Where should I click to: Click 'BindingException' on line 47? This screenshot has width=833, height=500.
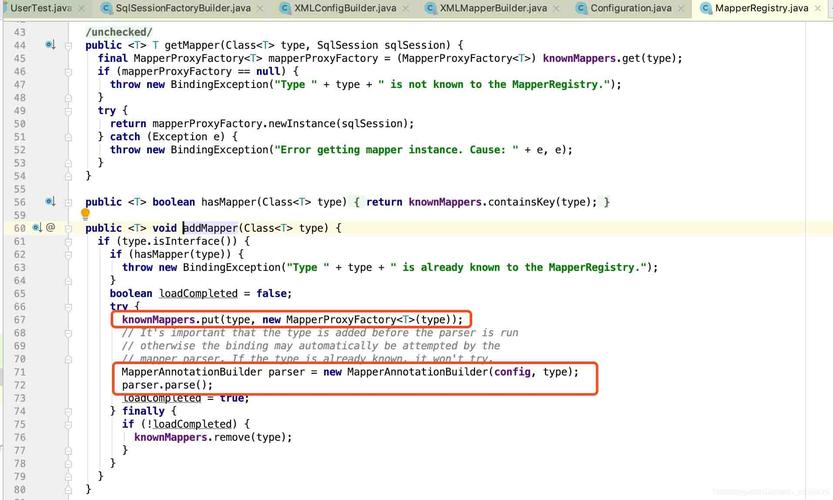click(219, 84)
